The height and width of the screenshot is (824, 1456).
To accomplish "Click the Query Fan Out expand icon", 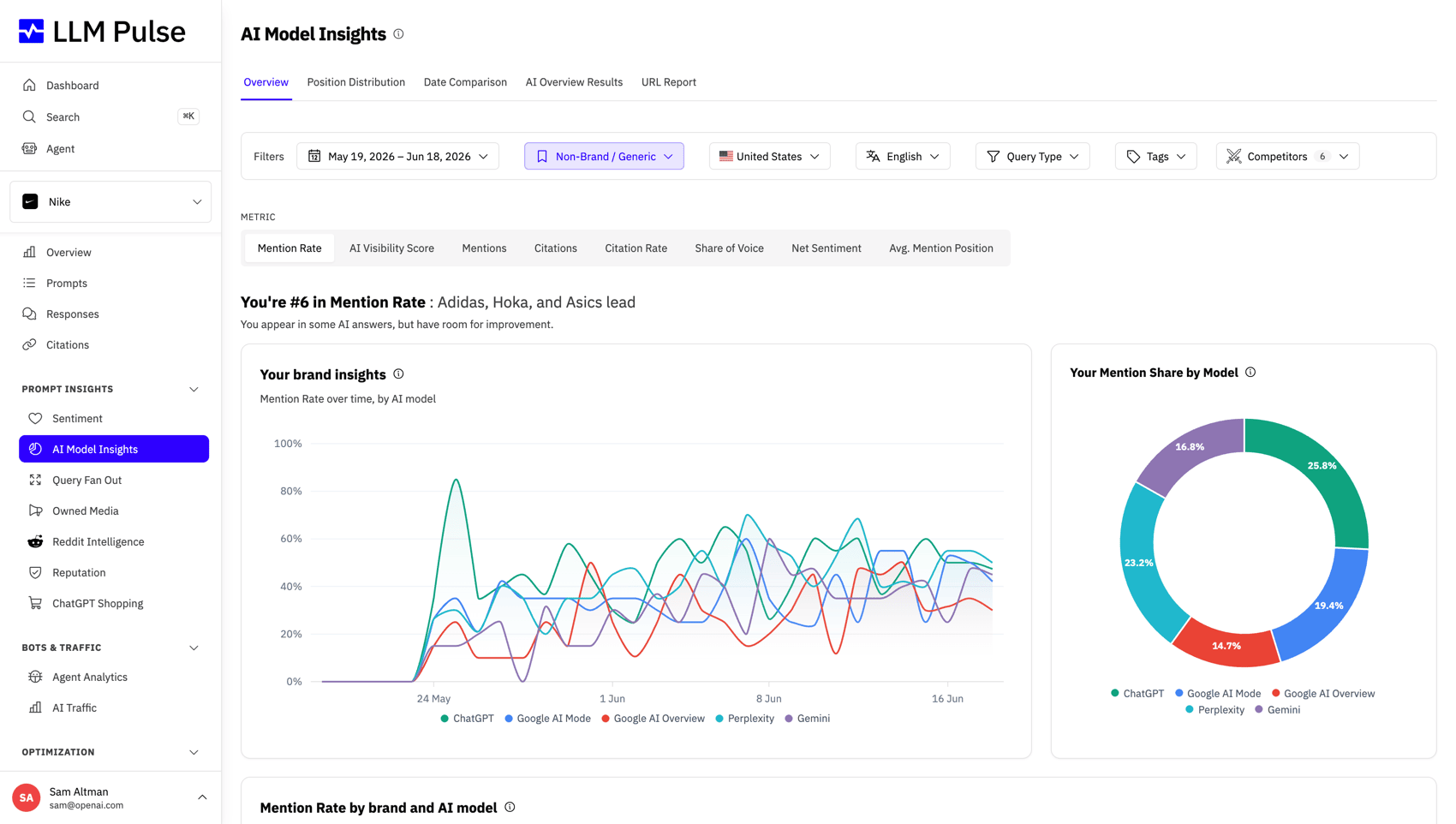I will tap(35, 480).
